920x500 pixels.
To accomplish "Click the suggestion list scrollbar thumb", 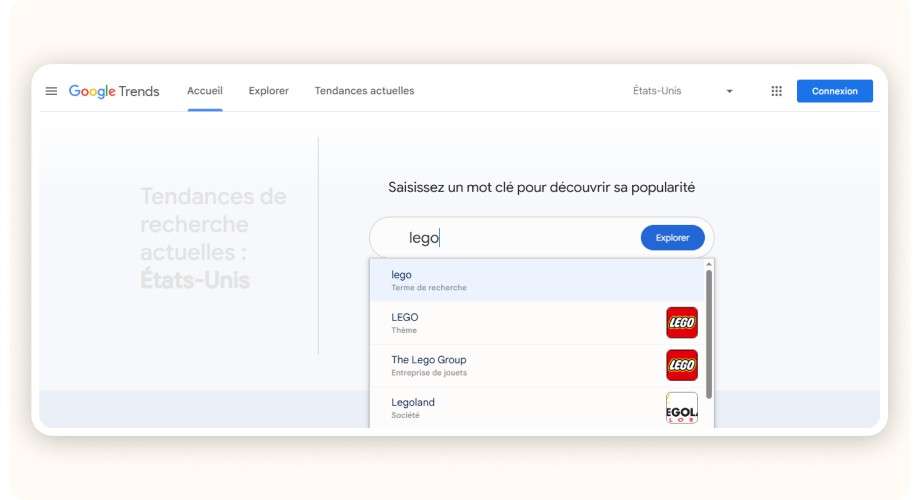I will pyautogui.click(x=709, y=334).
